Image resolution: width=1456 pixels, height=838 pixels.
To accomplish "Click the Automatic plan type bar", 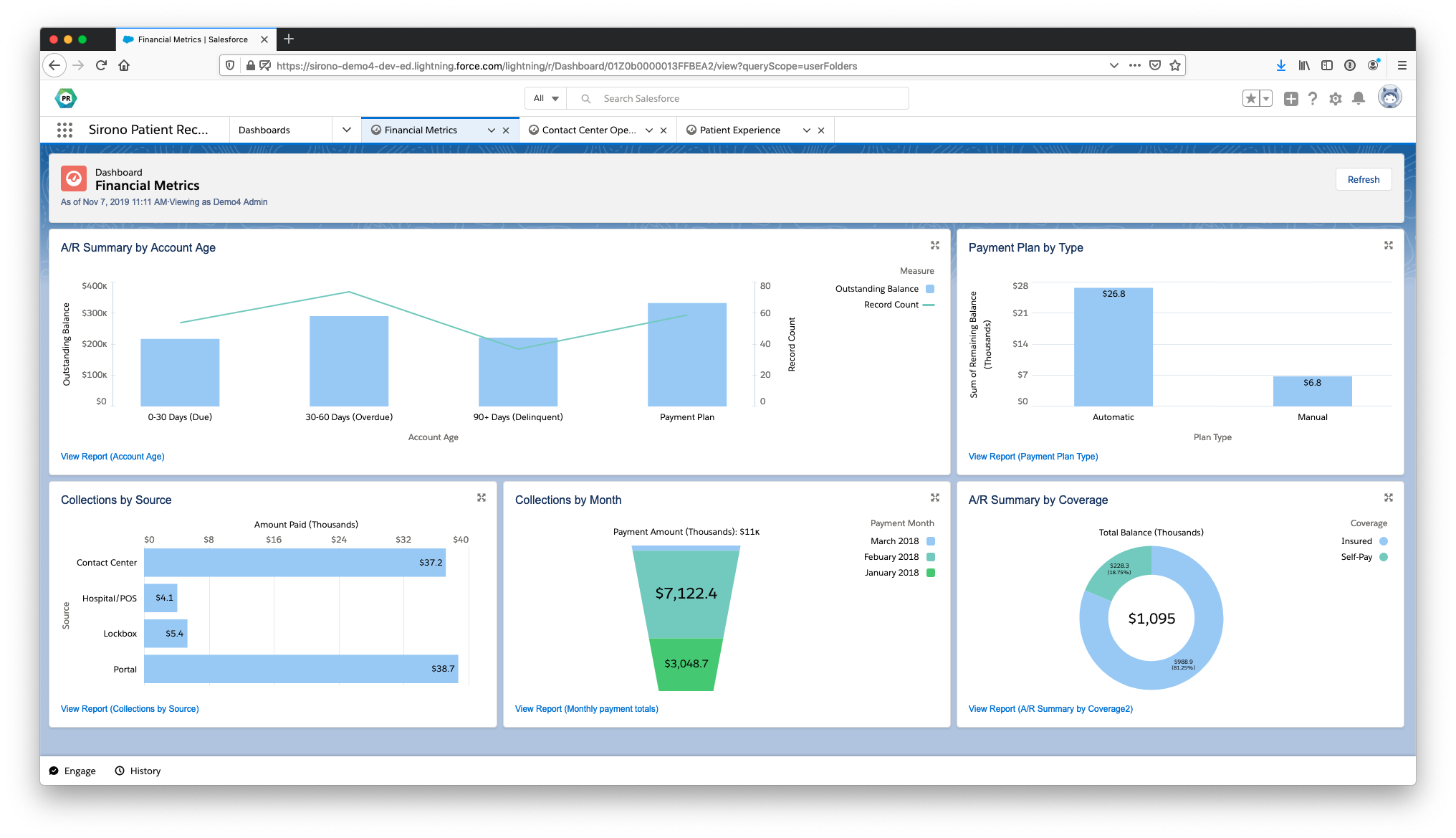I will (x=1113, y=347).
